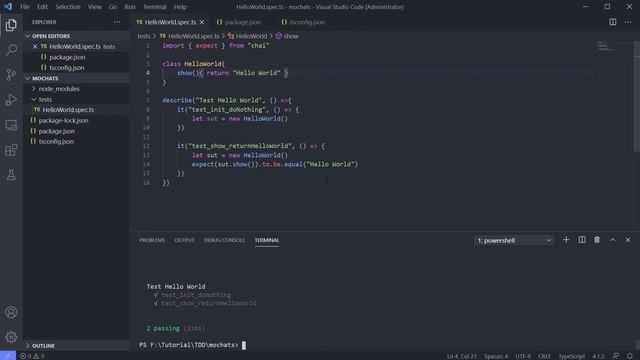
Task: Click VS Code logo in title bar
Action: 8,7
